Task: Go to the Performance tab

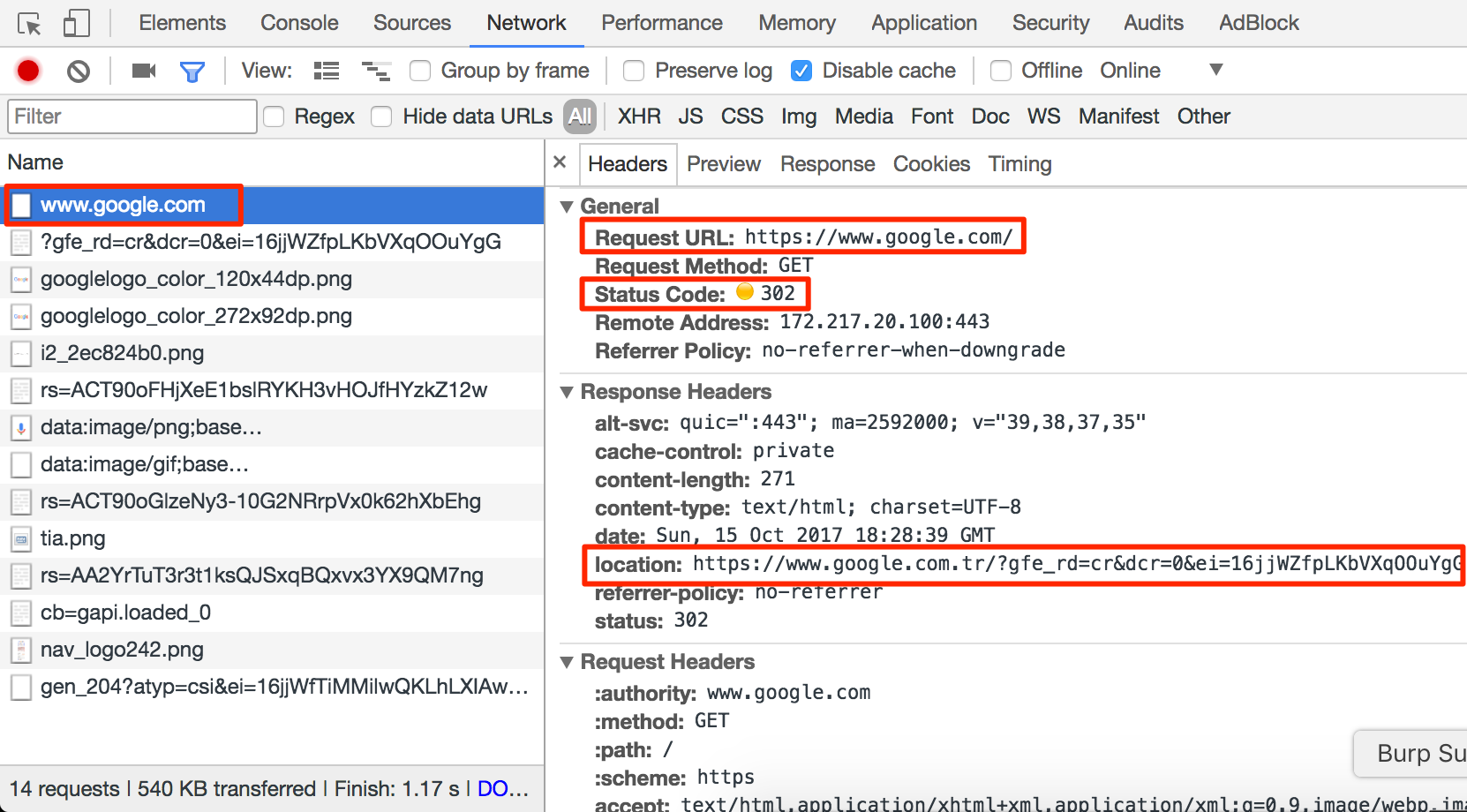Action: pos(662,23)
